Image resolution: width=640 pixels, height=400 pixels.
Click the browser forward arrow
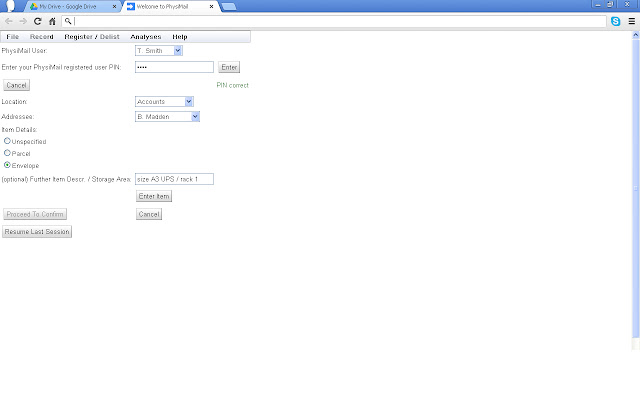click(23, 21)
